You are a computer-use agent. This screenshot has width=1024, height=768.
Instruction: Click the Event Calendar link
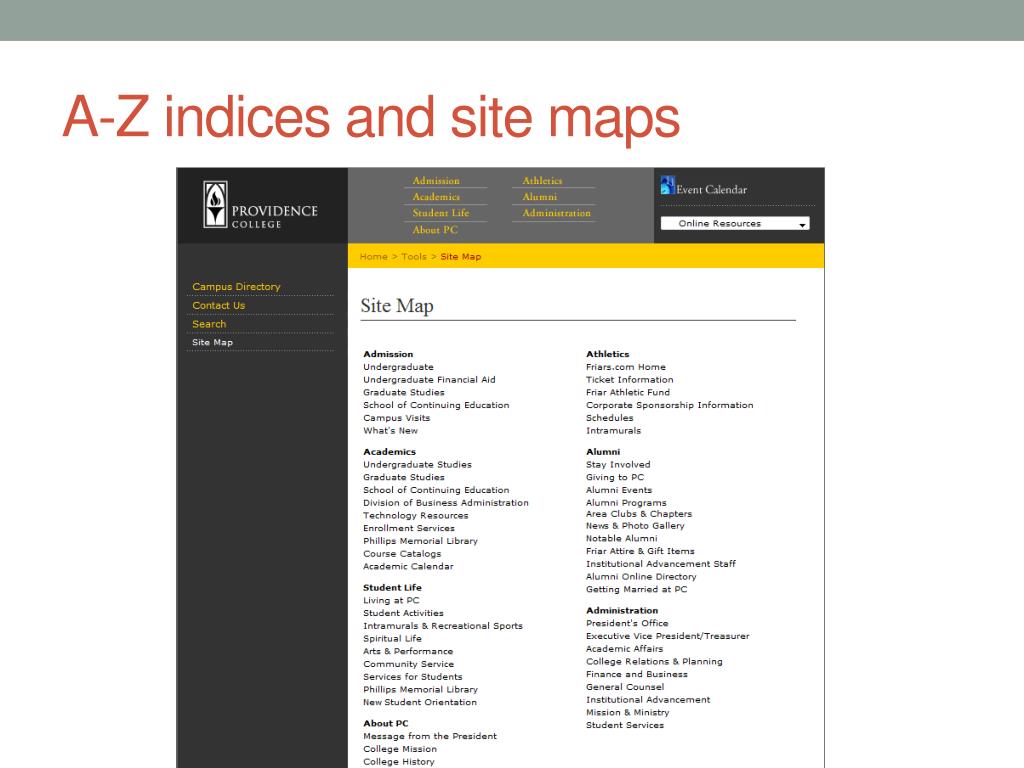711,189
